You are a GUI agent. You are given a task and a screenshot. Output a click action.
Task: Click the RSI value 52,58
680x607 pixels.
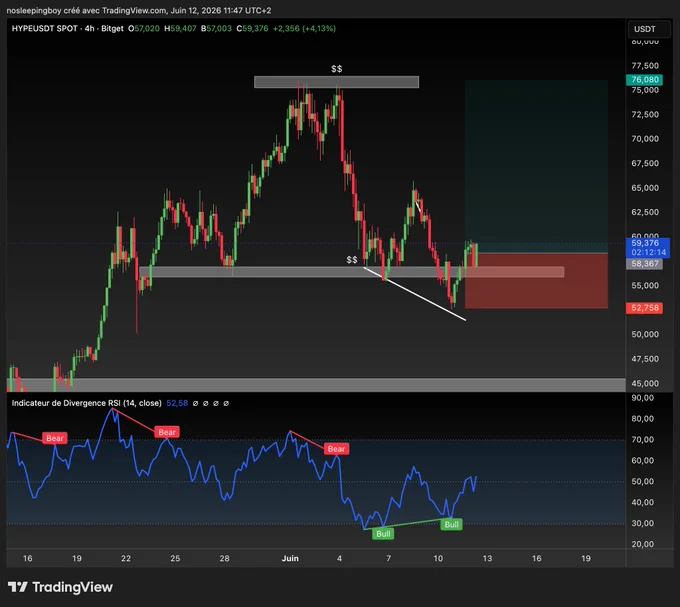pos(177,403)
